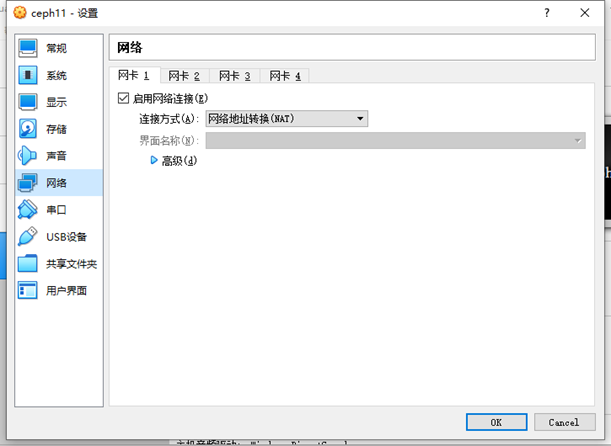Toggle the 启用网络连接(E) checkbox
Screen dimensions: 611x446
point(123,98)
